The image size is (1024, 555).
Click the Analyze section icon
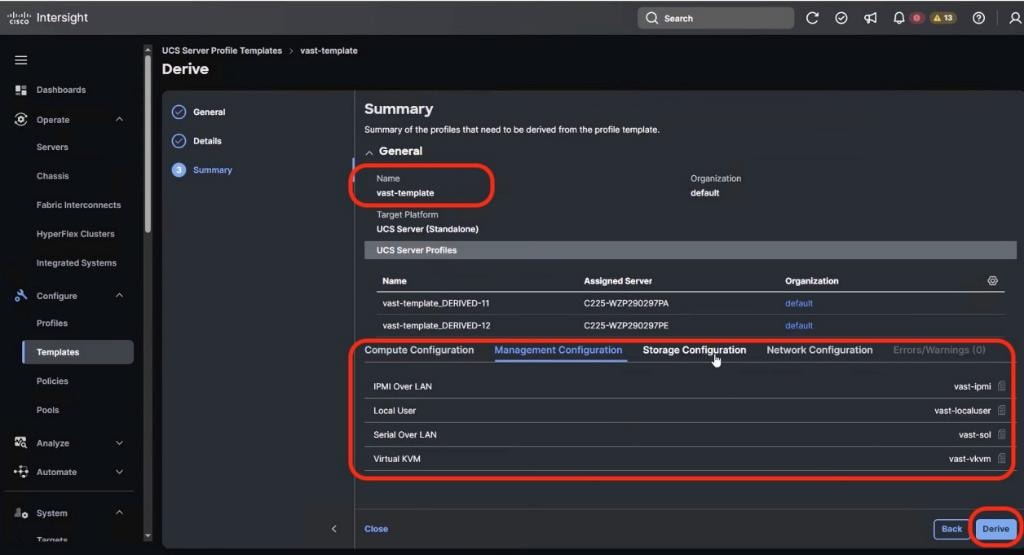[x=21, y=443]
